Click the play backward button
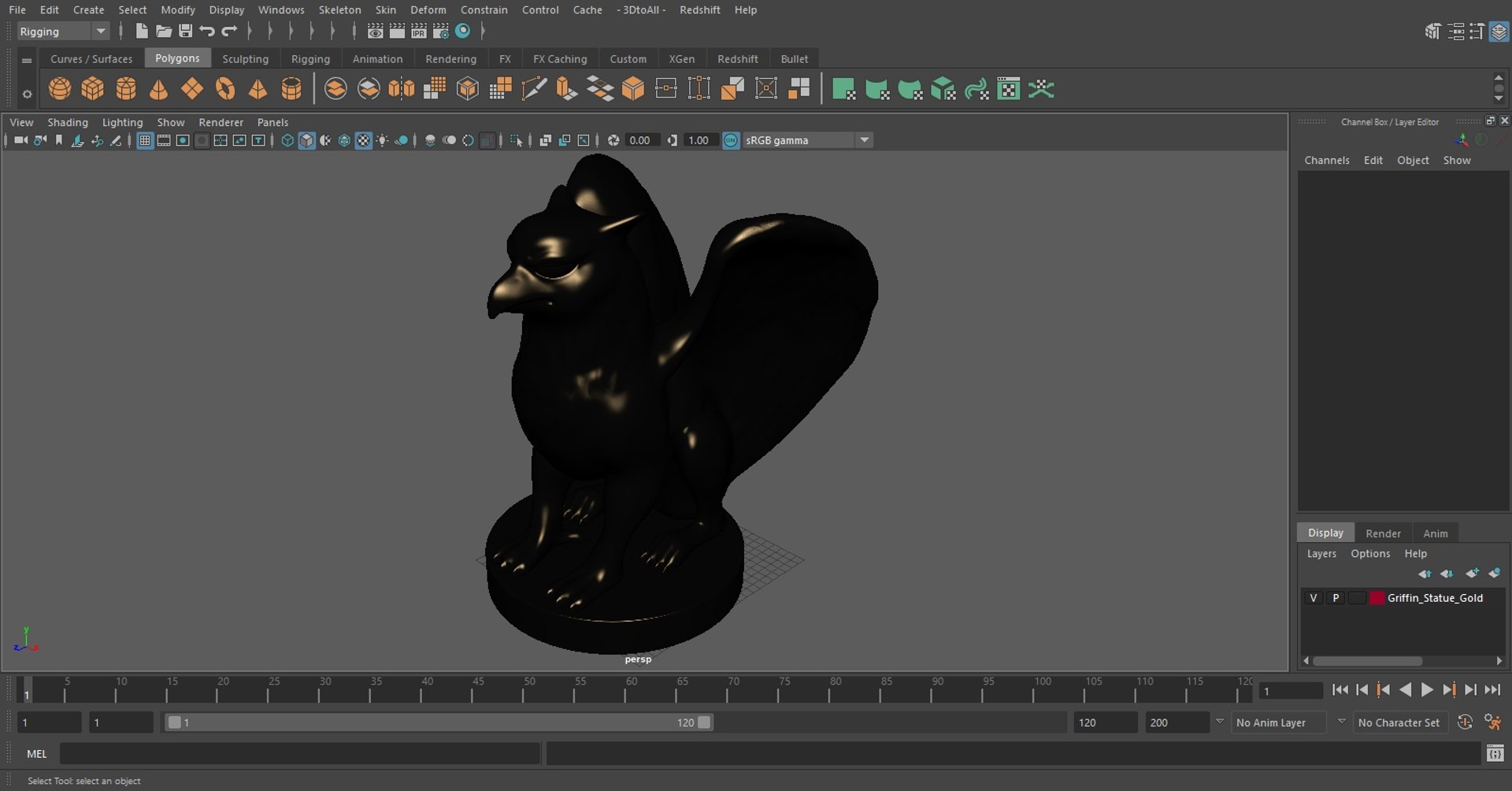This screenshot has width=1512, height=791. pos(1406,690)
